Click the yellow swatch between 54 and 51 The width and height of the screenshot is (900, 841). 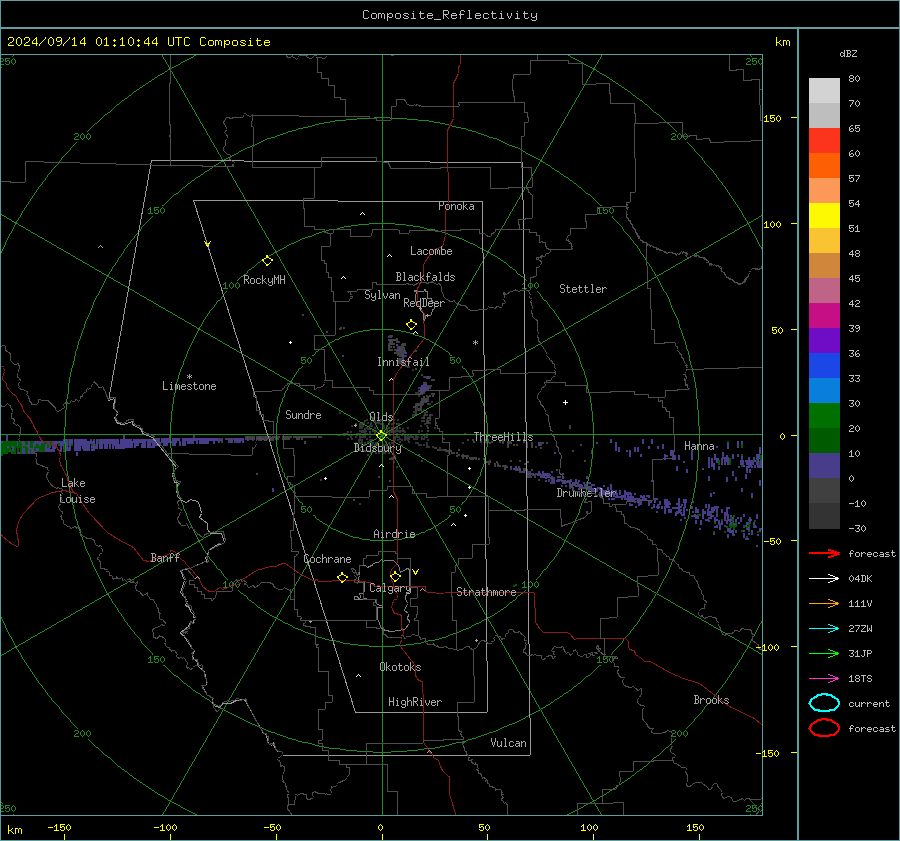click(824, 215)
